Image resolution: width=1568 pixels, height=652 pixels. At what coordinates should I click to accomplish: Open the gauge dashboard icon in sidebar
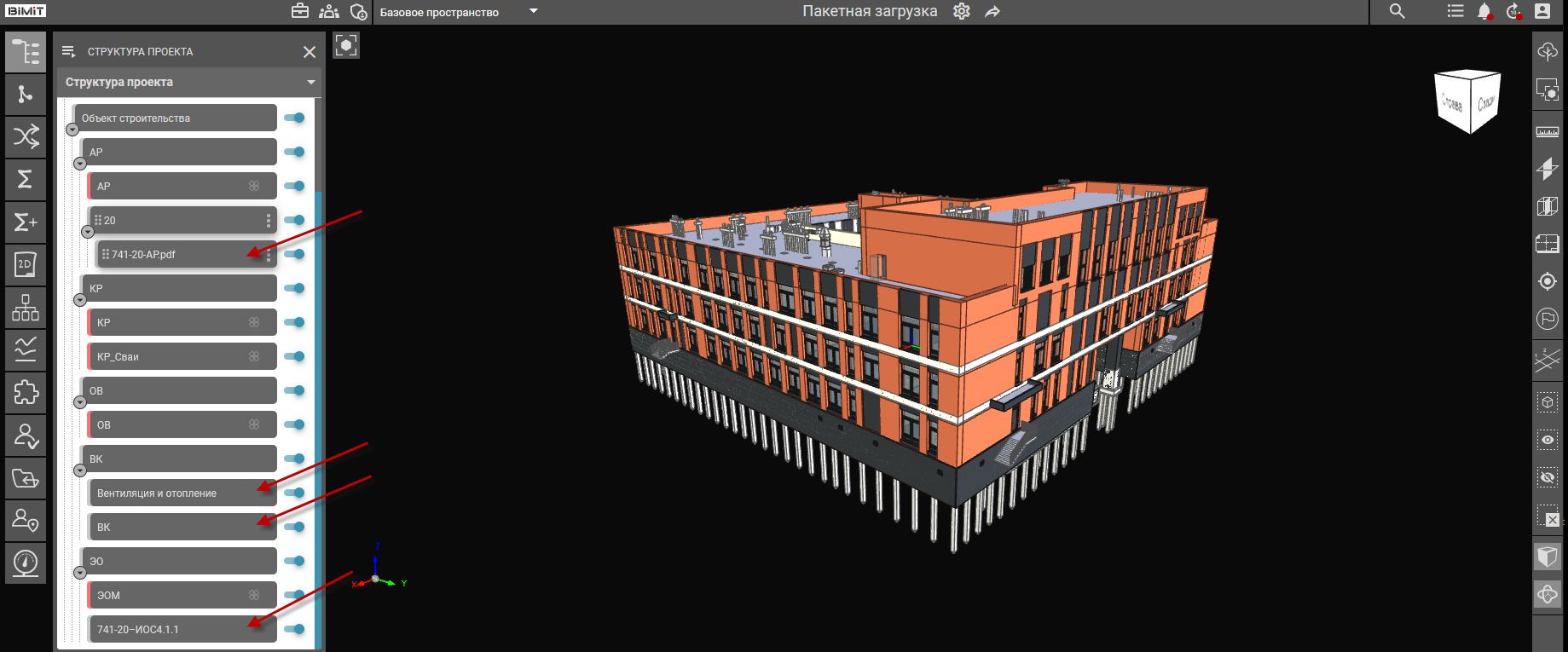pos(25,563)
